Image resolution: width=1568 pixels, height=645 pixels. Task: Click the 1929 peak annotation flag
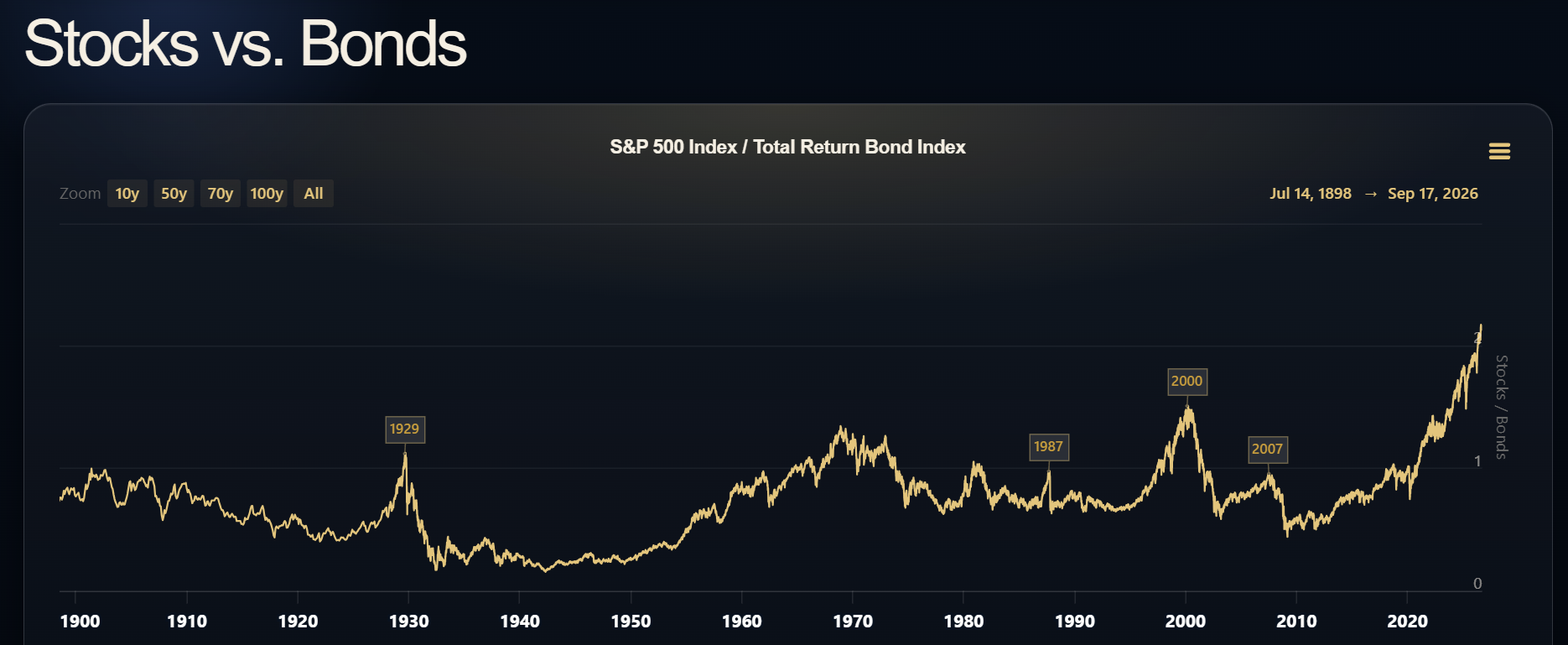(x=404, y=429)
